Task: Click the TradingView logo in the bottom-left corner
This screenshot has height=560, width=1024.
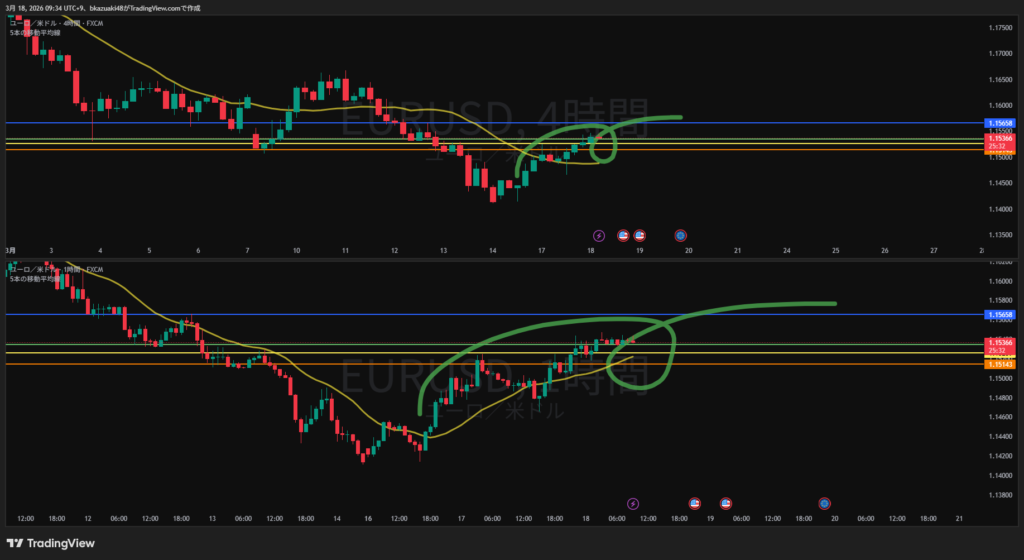Action: pyautogui.click(x=50, y=543)
